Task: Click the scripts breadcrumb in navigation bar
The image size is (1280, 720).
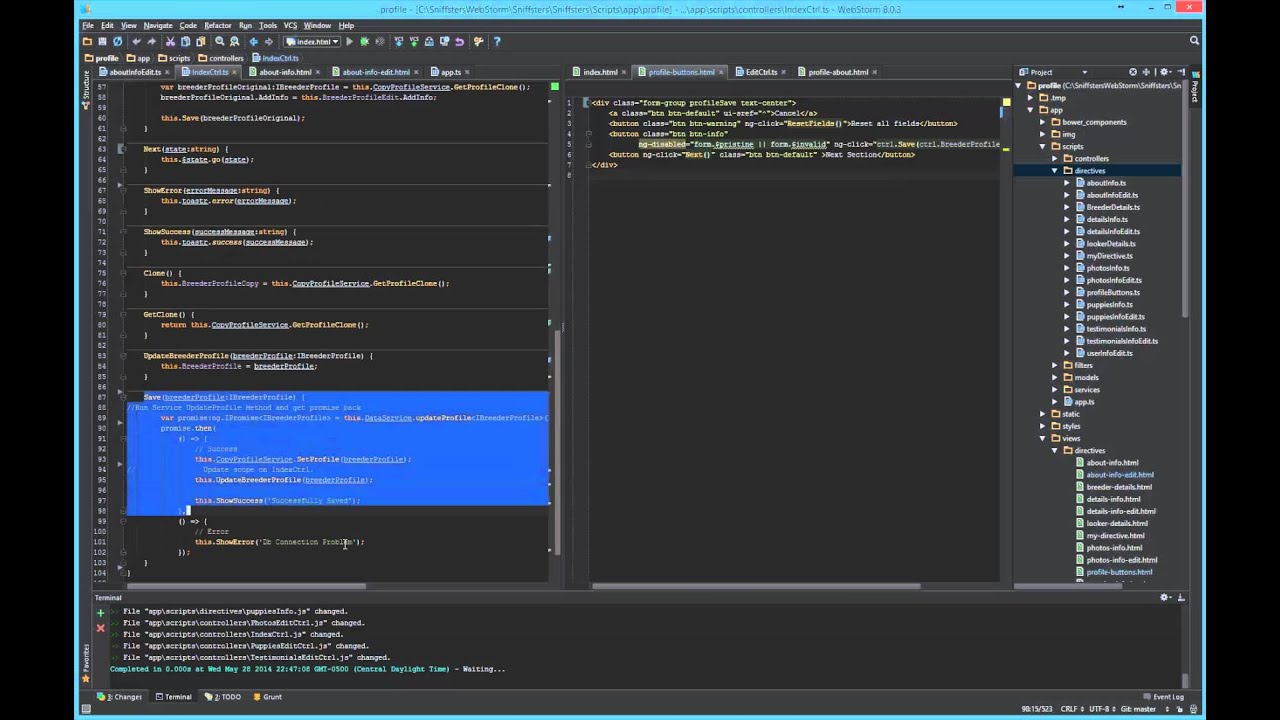Action: [x=174, y=58]
